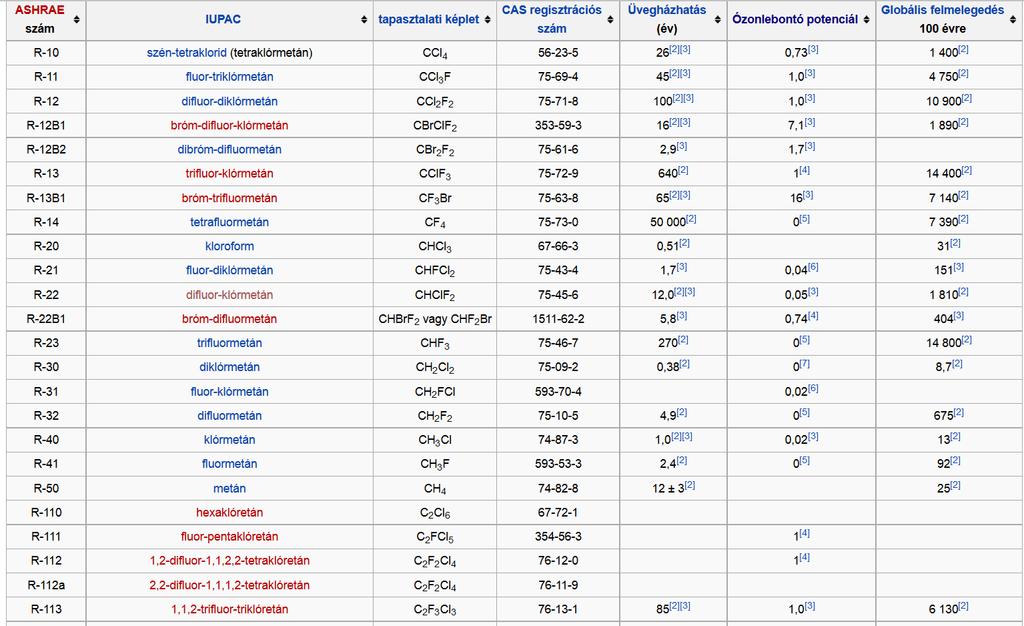Sort by Ózonlebontó potenciál column arrows
This screenshot has width=1024, height=626.
(867, 20)
